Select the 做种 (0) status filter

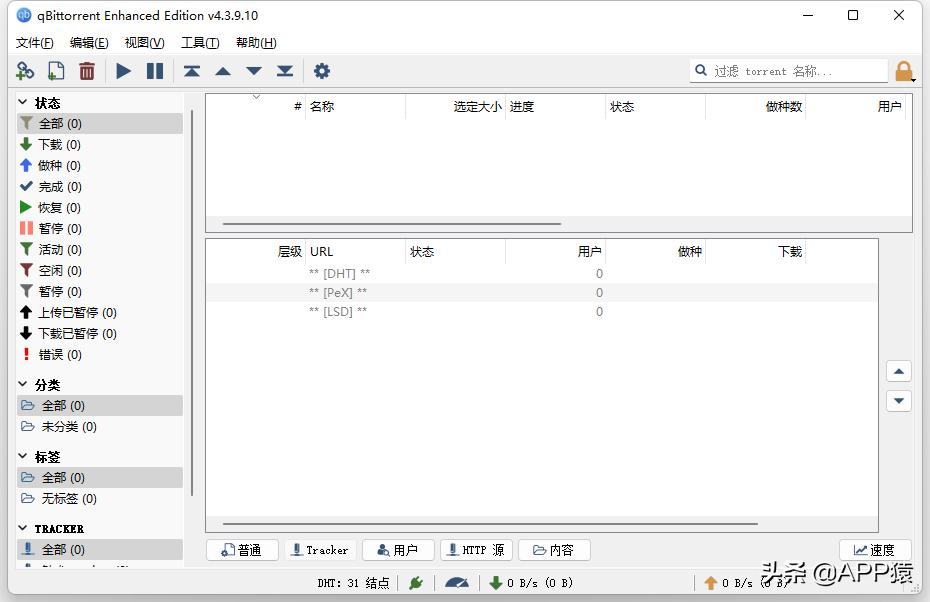pyautogui.click(x=100, y=165)
